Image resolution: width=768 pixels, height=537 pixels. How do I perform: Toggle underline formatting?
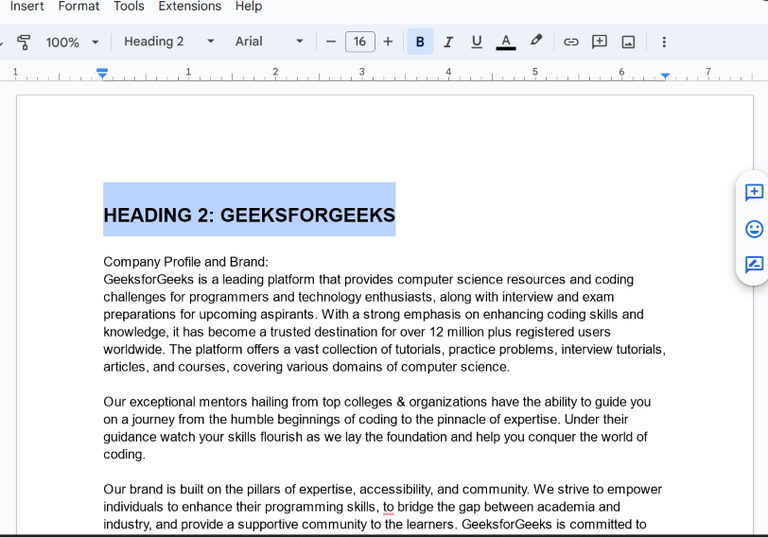coord(477,42)
